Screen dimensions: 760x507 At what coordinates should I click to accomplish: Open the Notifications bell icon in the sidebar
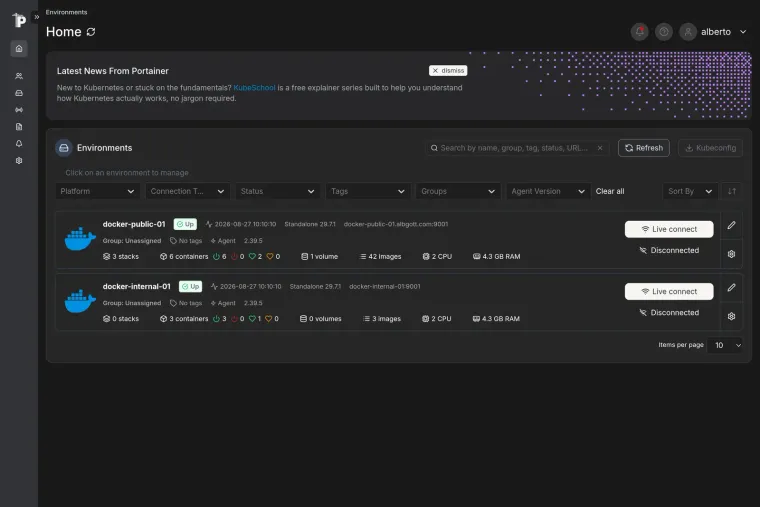[x=19, y=144]
